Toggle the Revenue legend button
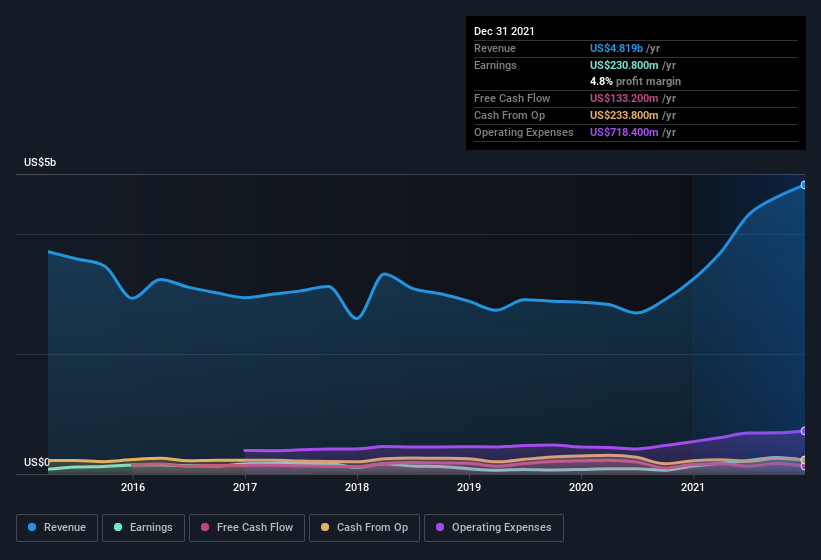Image resolution: width=821 pixels, height=560 pixels. (x=57, y=528)
